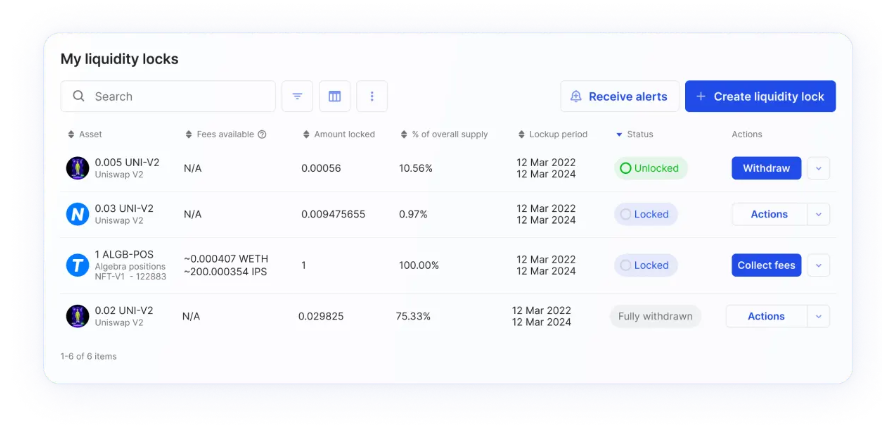This screenshot has width=882, height=430.
Task: Click supply percentage 75.33%
Action: [413, 317]
